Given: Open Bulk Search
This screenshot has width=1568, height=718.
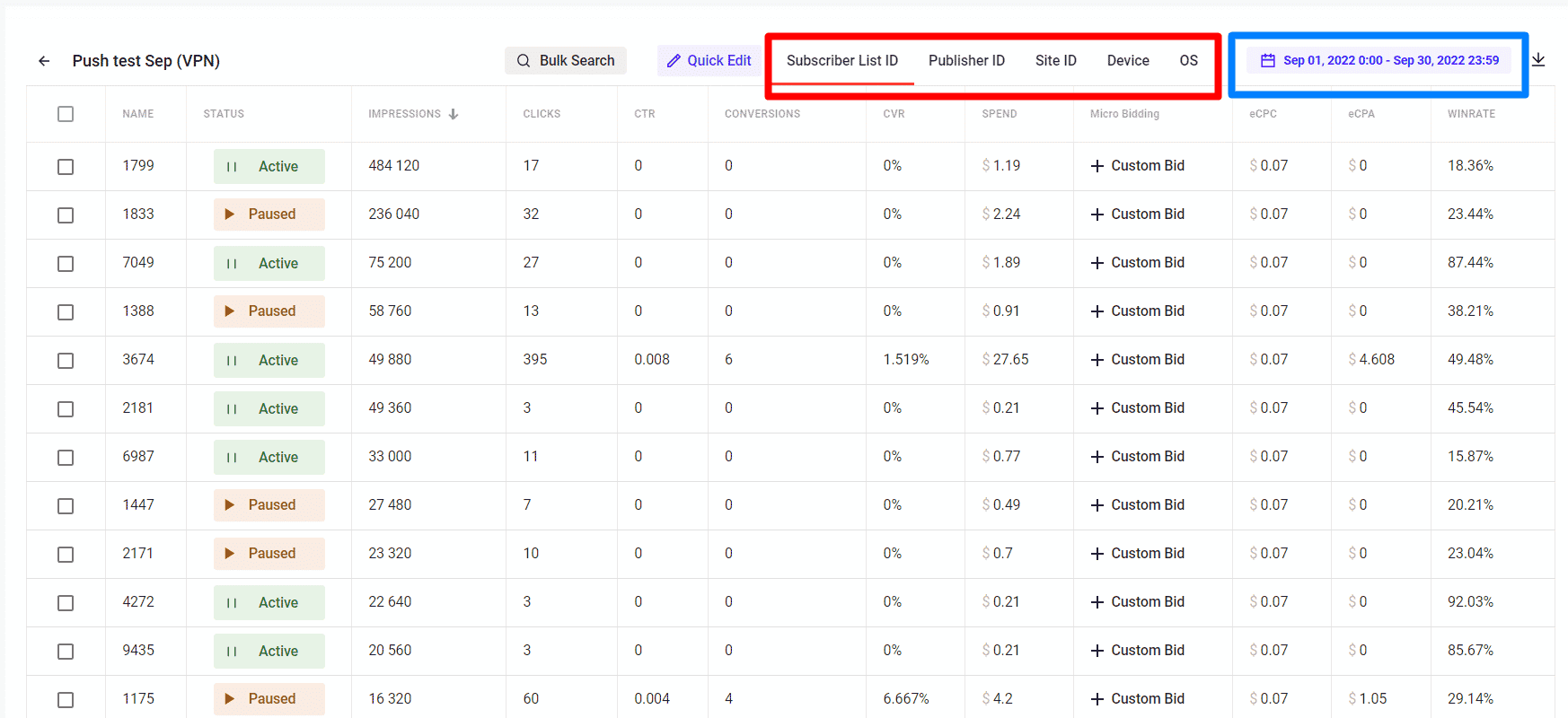Looking at the screenshot, I should (x=566, y=61).
